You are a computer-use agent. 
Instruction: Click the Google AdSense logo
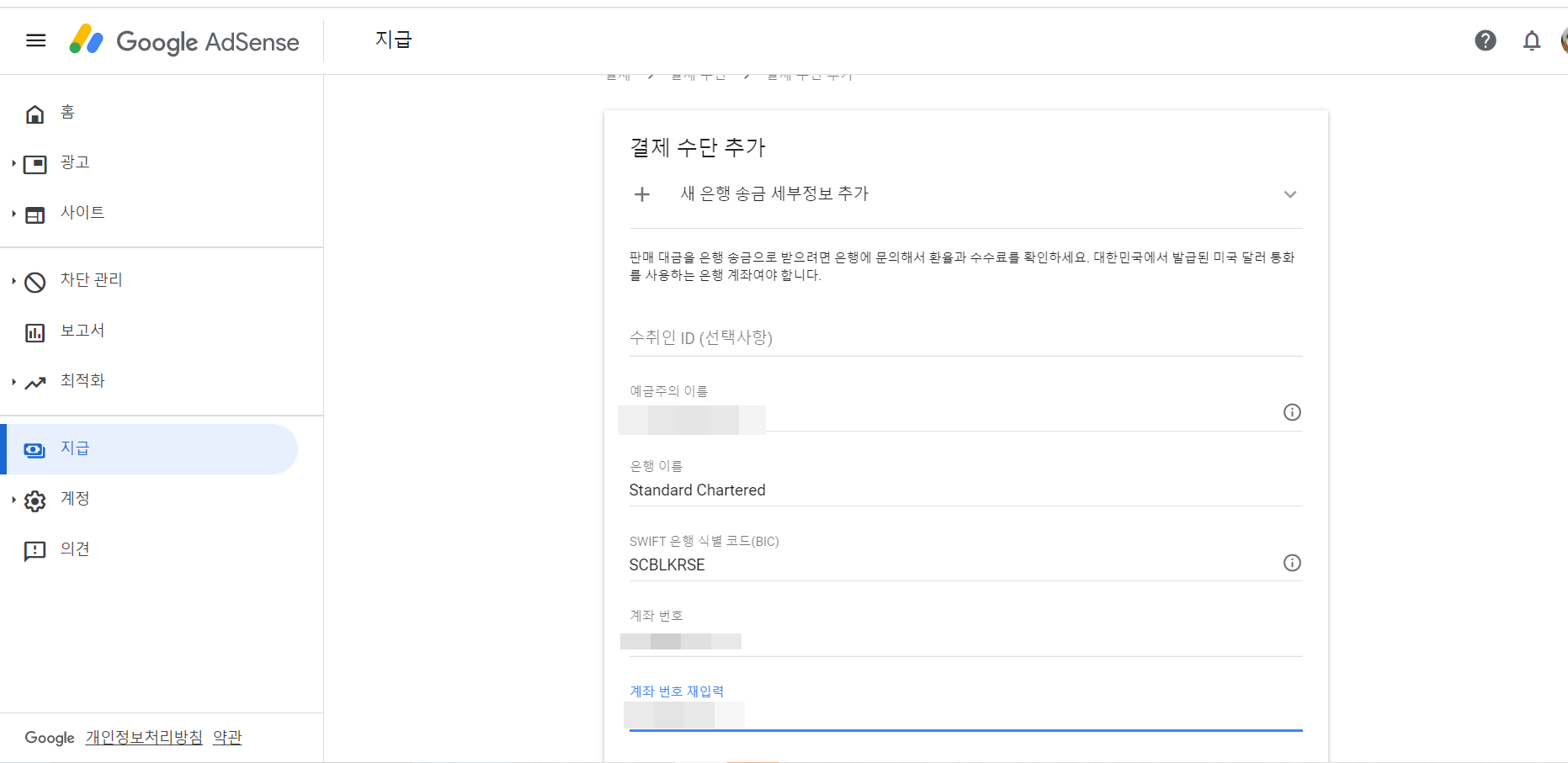184,40
